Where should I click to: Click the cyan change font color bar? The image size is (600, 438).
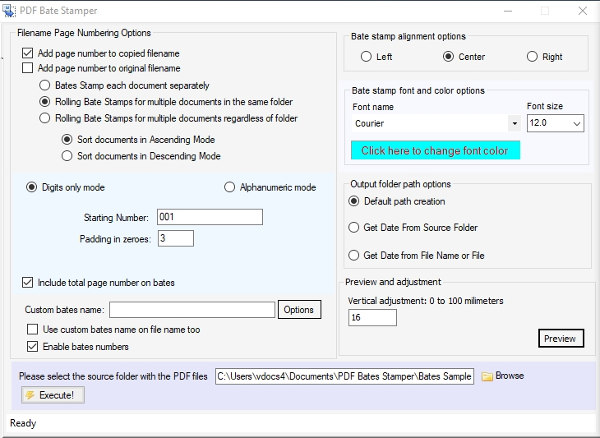tap(435, 151)
